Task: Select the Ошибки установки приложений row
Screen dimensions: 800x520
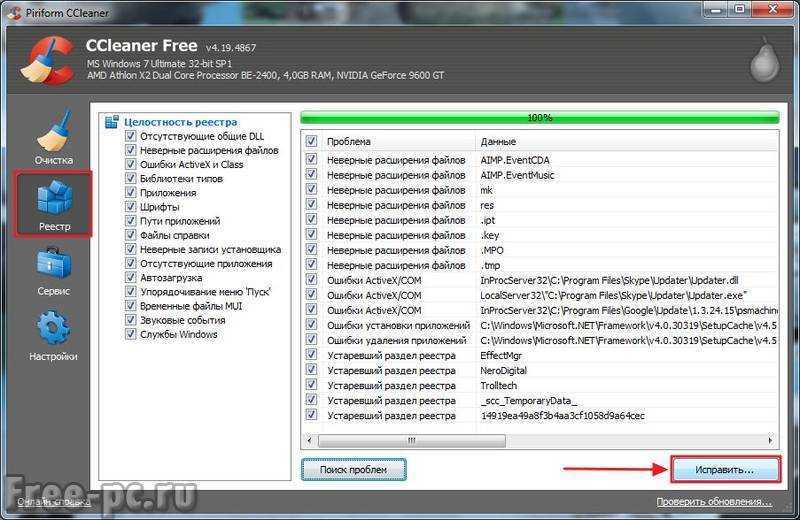Action: click(x=541, y=325)
